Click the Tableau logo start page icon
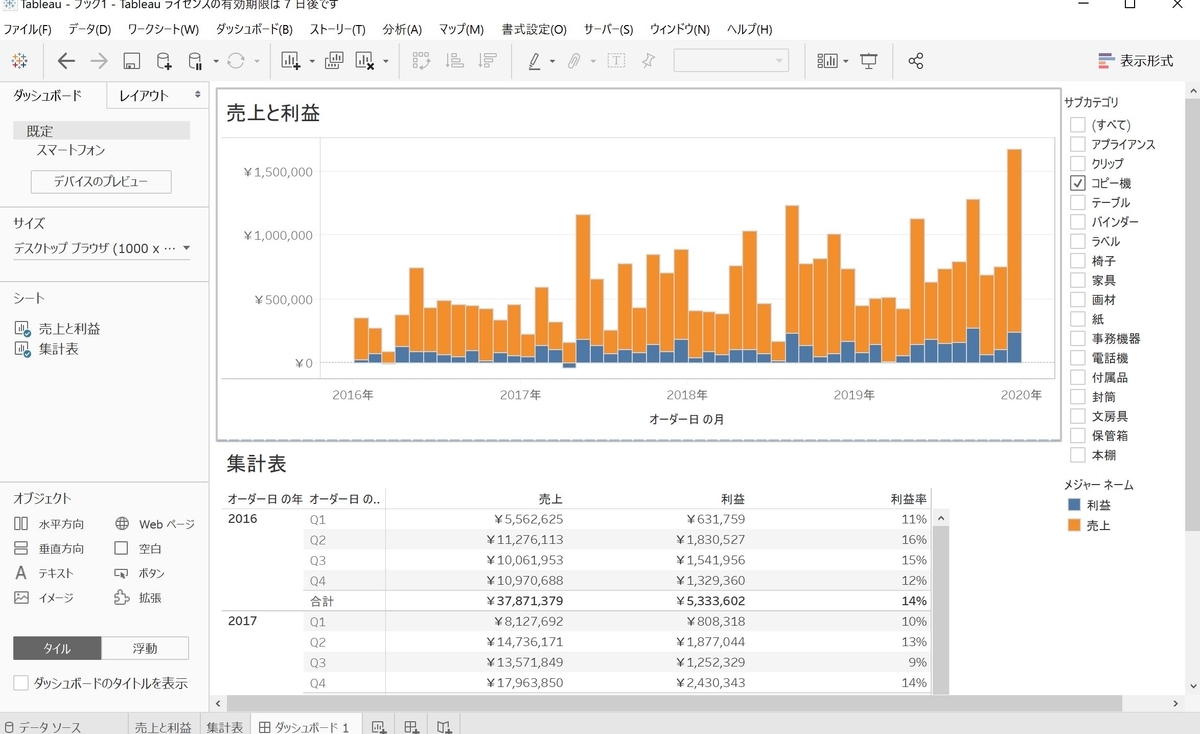This screenshot has height=734, width=1200. pos(19,61)
